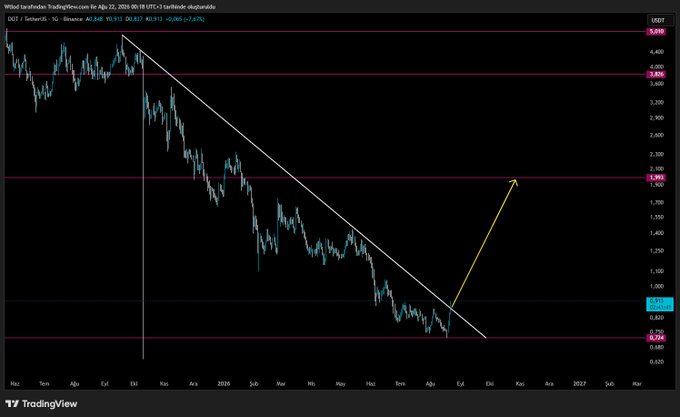The image size is (680, 417).
Task: Click the price change value −0,065 (+7,67%)
Action: click(185, 19)
